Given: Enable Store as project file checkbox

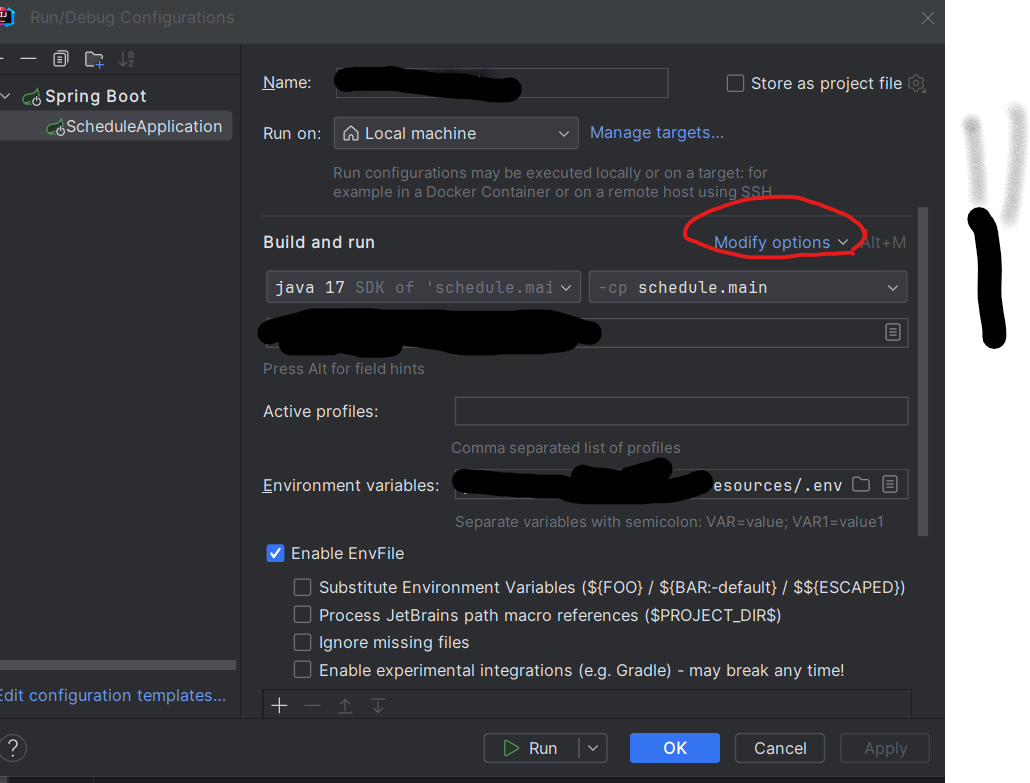Looking at the screenshot, I should (x=735, y=83).
